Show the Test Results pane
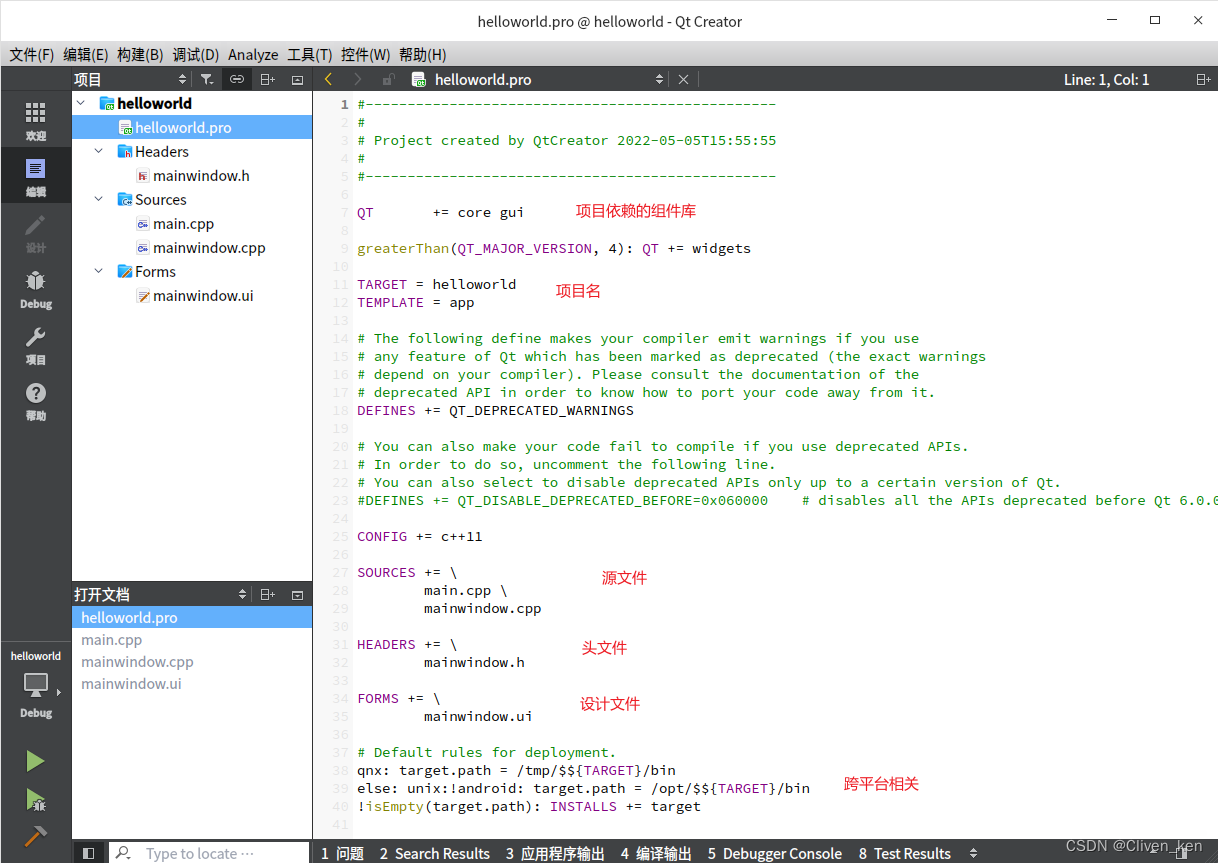 point(905,853)
